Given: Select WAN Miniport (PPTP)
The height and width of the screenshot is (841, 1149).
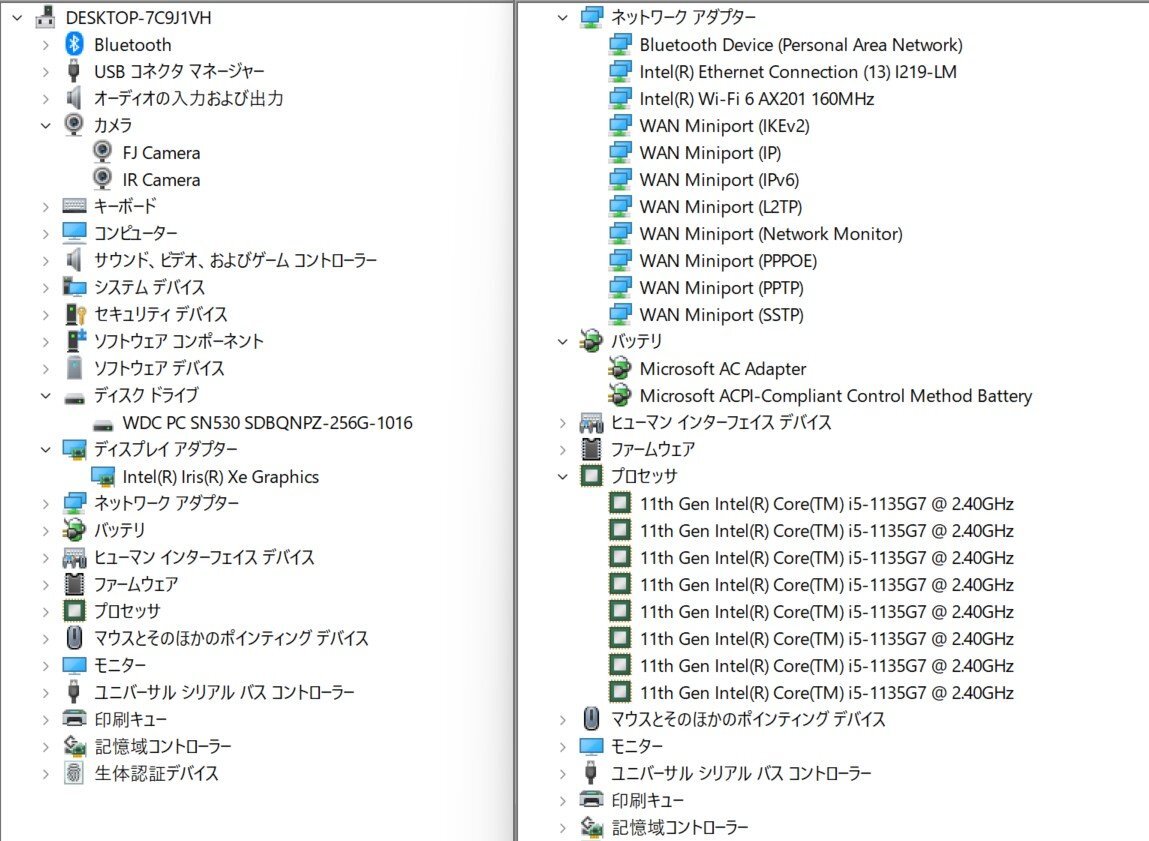Looking at the screenshot, I should click(x=721, y=288).
